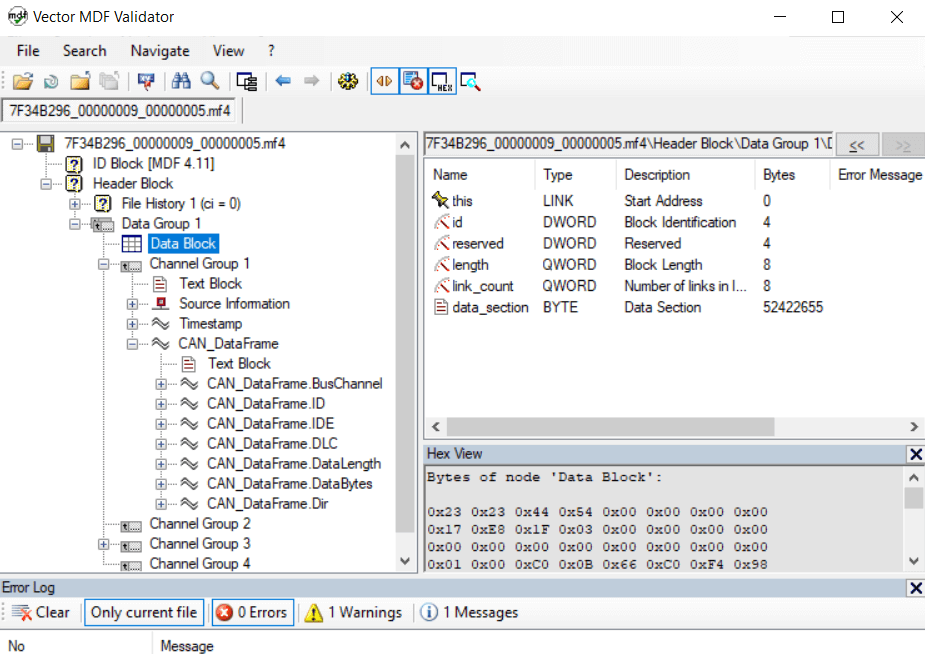Click the Open file toolbar icon
The width and height of the screenshot is (925, 654).
pyautogui.click(x=23, y=81)
